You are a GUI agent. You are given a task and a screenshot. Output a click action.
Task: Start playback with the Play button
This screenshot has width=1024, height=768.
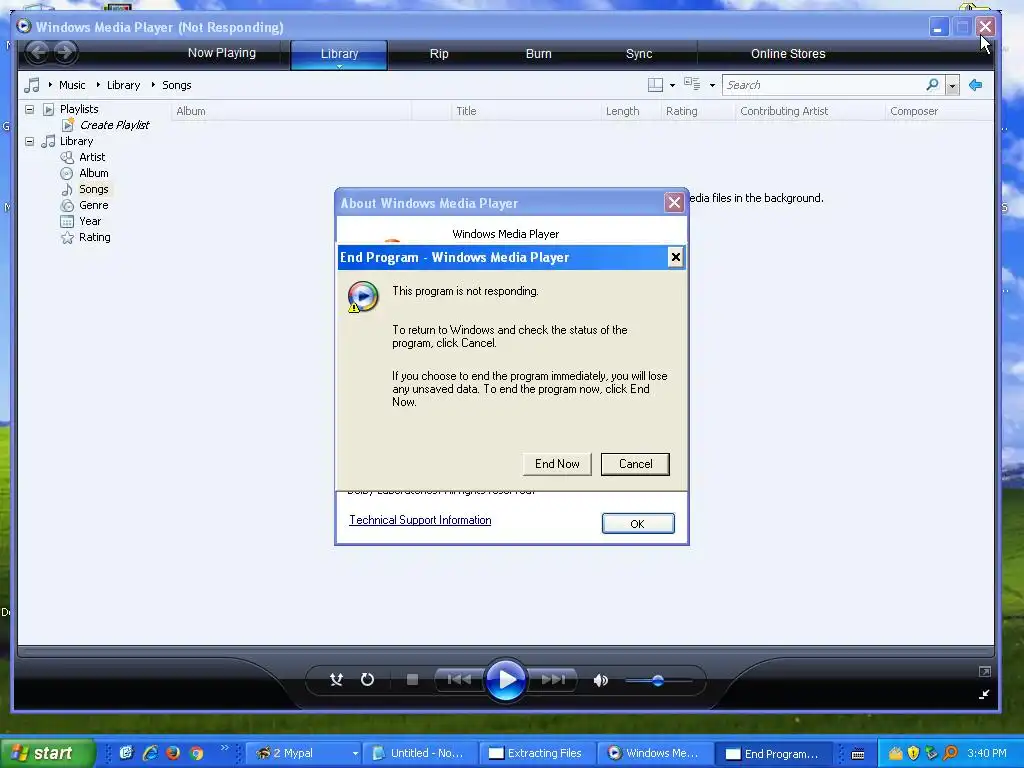506,680
